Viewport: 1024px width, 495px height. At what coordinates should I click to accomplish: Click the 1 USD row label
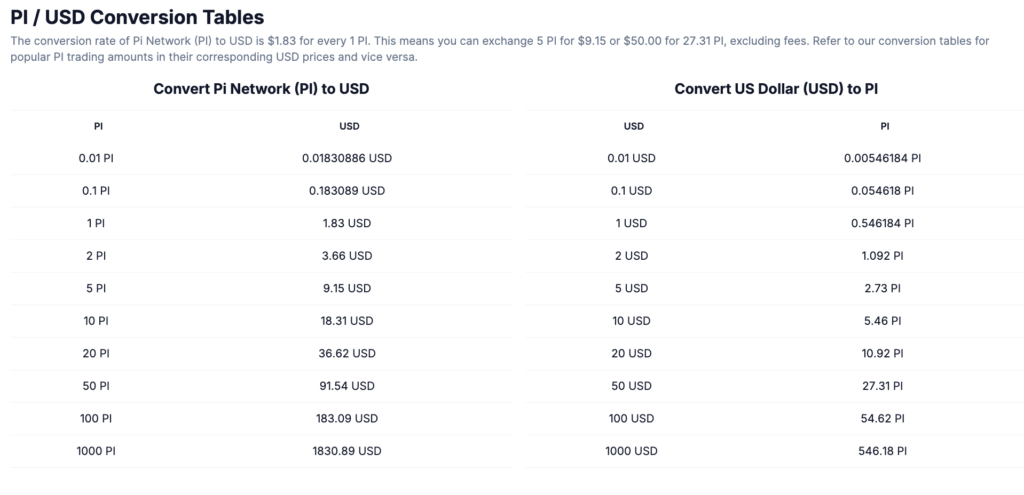(632, 223)
